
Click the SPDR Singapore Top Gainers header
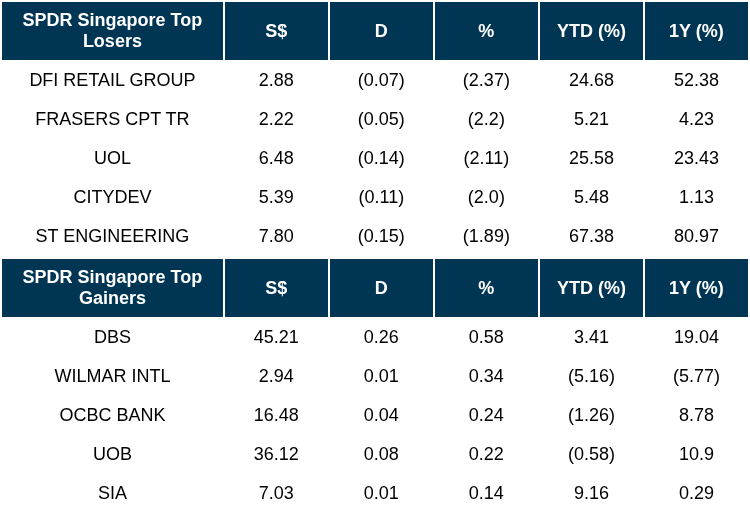coord(112,288)
